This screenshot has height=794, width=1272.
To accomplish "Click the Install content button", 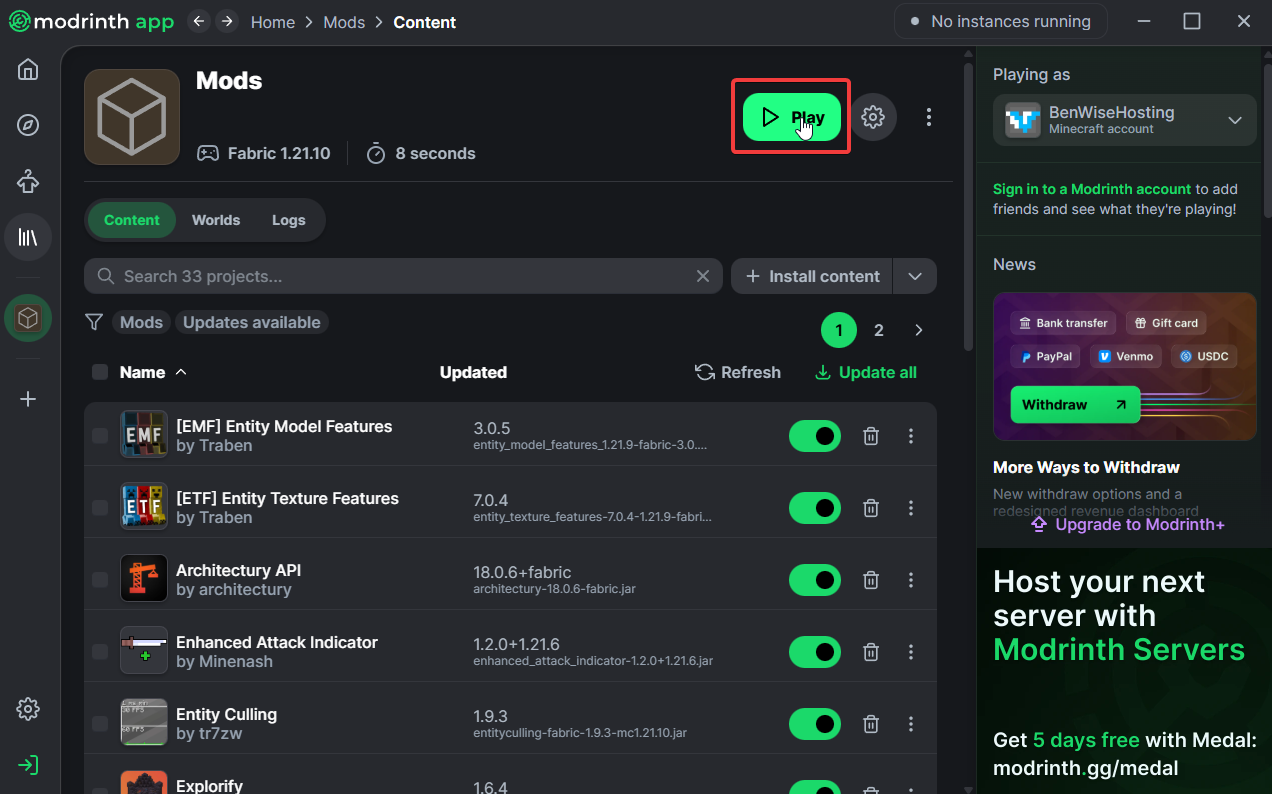I will click(x=812, y=276).
